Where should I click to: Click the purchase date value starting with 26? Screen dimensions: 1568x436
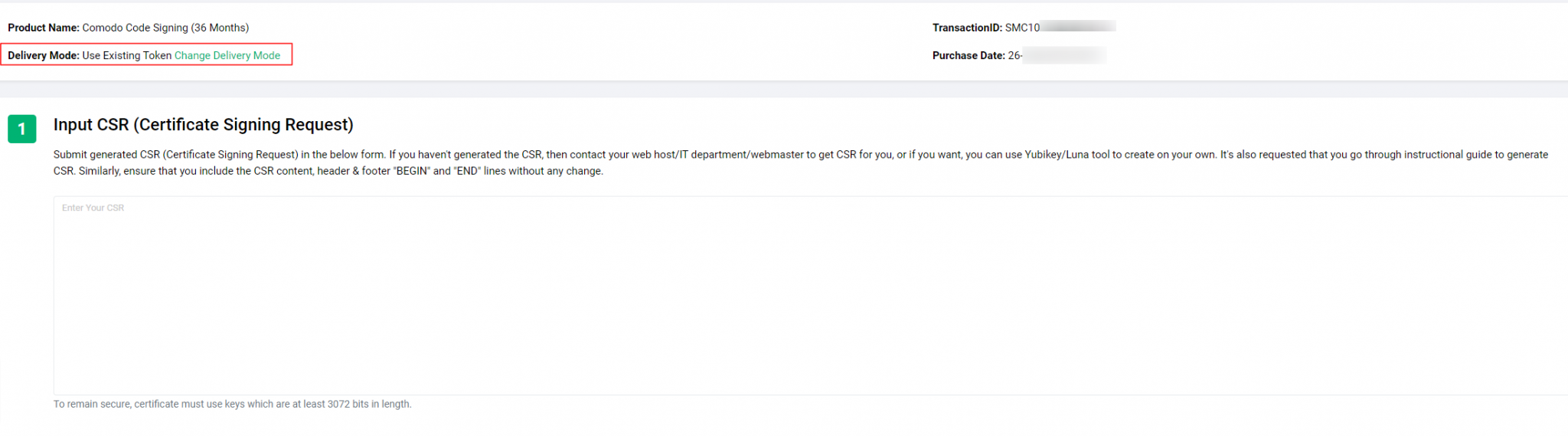1015,56
